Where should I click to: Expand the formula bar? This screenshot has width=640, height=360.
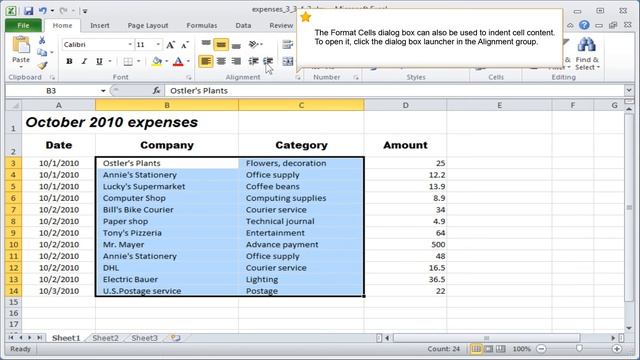(629, 90)
